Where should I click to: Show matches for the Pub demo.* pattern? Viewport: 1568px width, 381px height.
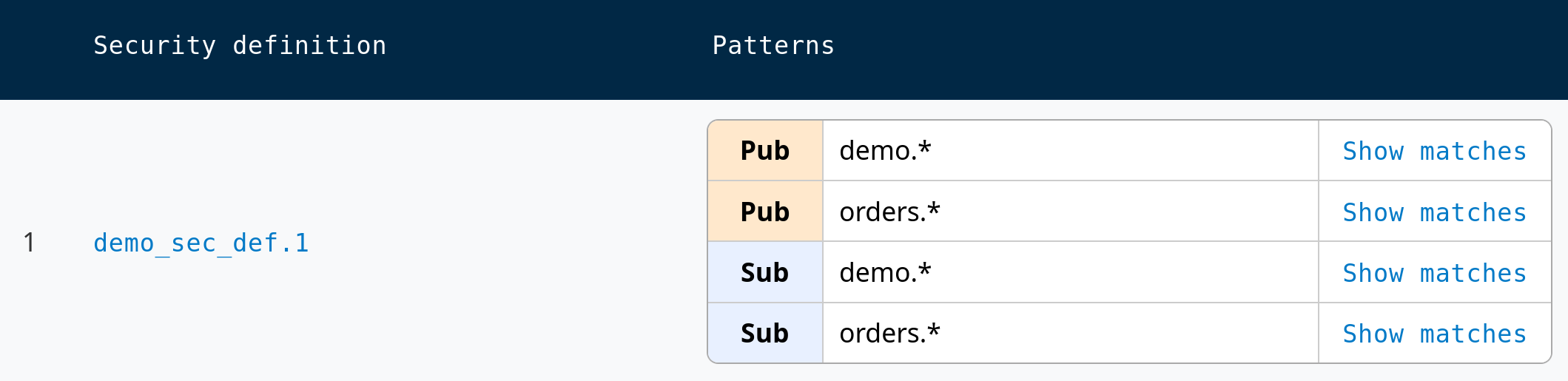pos(1434,151)
